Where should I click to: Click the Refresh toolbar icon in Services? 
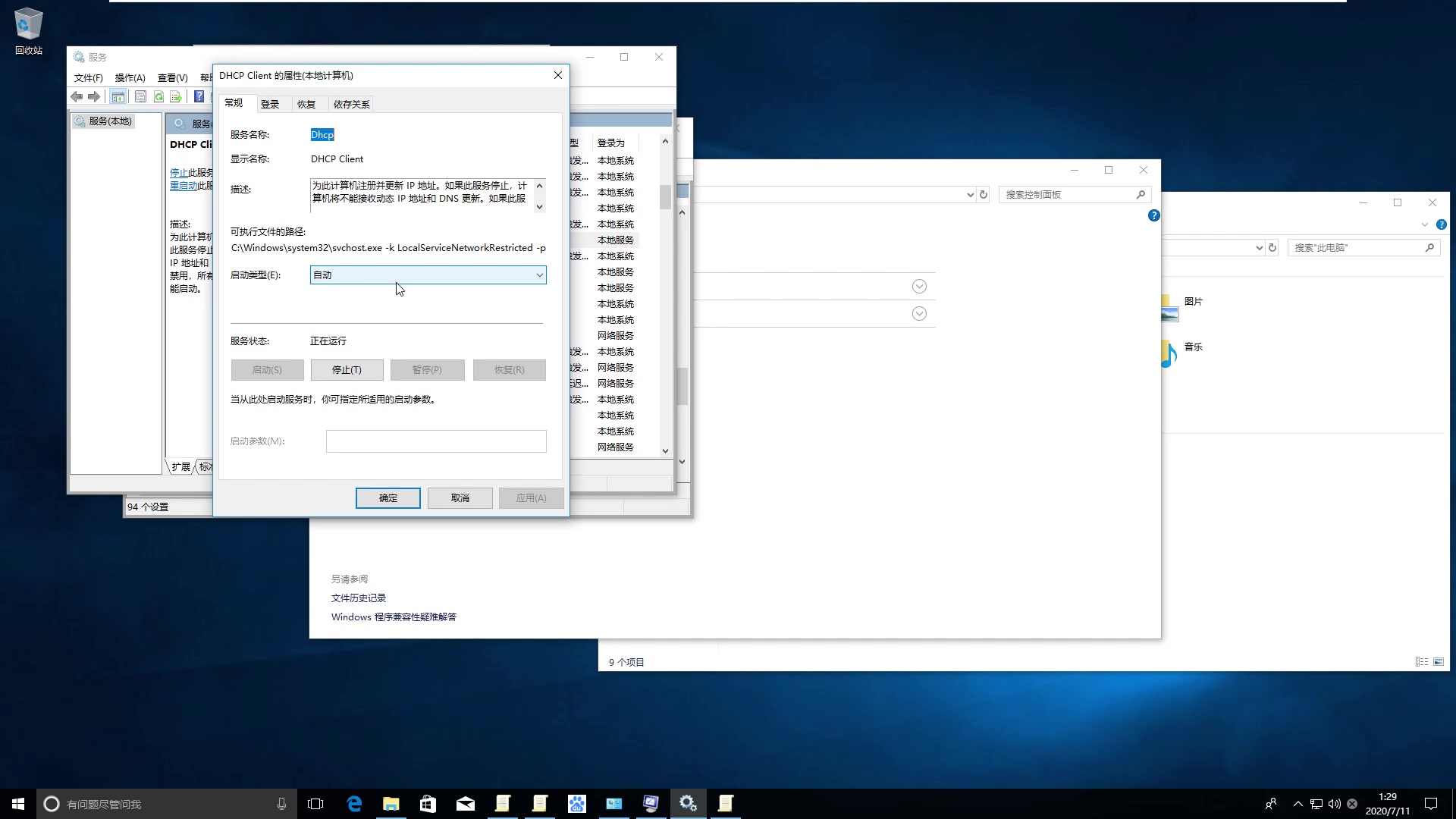tap(158, 96)
